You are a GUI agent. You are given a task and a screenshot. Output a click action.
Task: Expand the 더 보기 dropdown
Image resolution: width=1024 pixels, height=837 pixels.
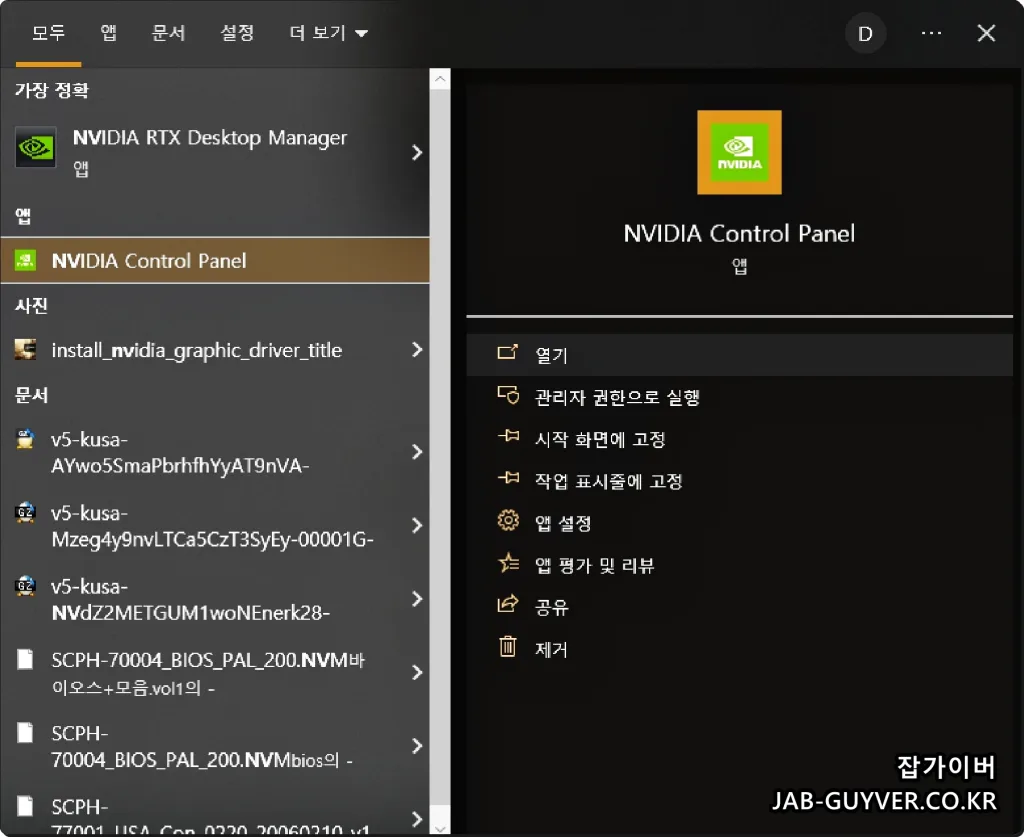point(327,32)
